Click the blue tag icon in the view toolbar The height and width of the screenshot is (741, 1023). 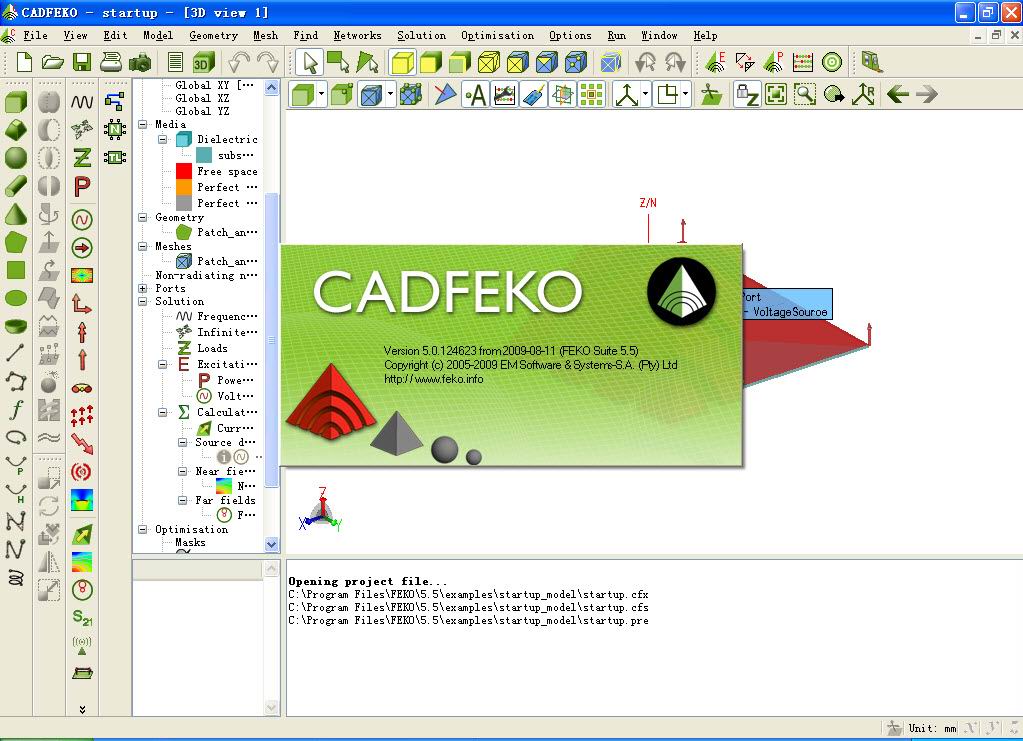point(534,95)
